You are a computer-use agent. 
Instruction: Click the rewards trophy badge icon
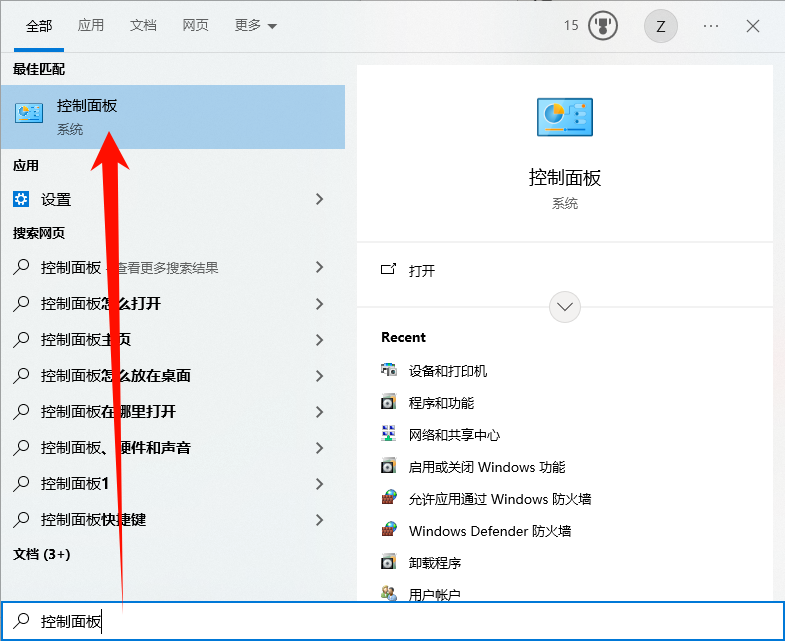[603, 26]
